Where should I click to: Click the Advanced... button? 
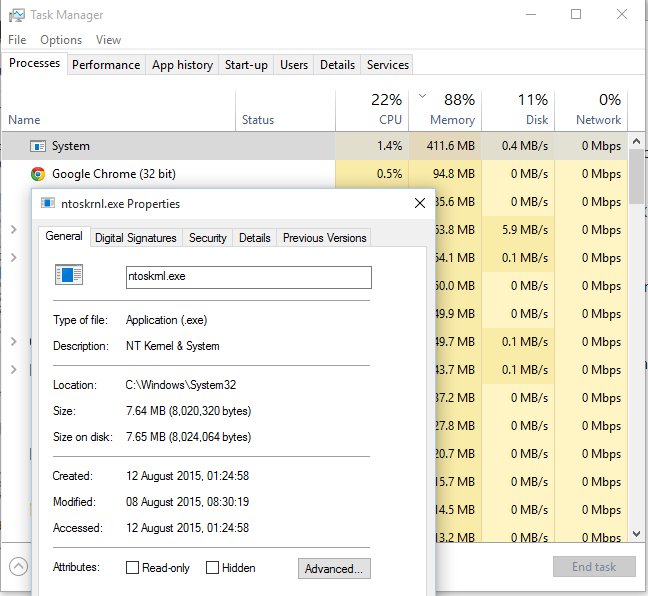(334, 569)
